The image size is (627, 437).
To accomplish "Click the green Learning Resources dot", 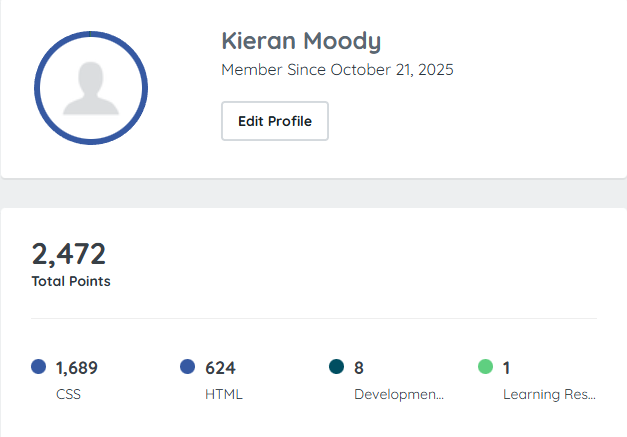I will (x=486, y=367).
